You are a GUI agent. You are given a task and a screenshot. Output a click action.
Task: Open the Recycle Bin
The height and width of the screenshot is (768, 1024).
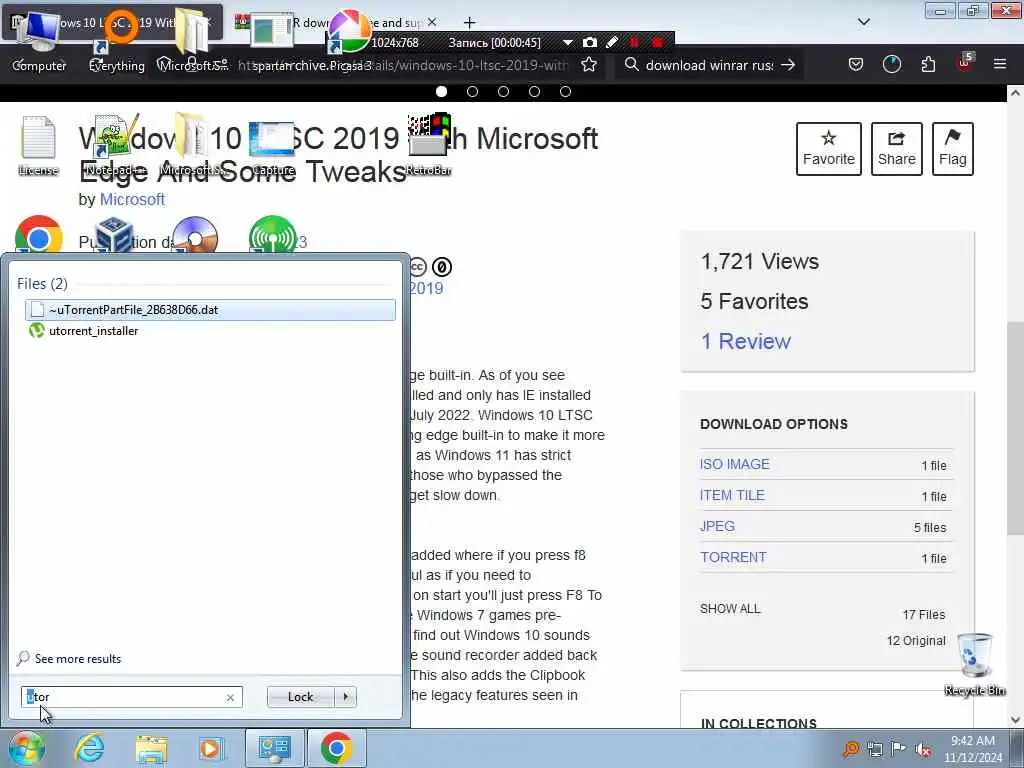(974, 664)
